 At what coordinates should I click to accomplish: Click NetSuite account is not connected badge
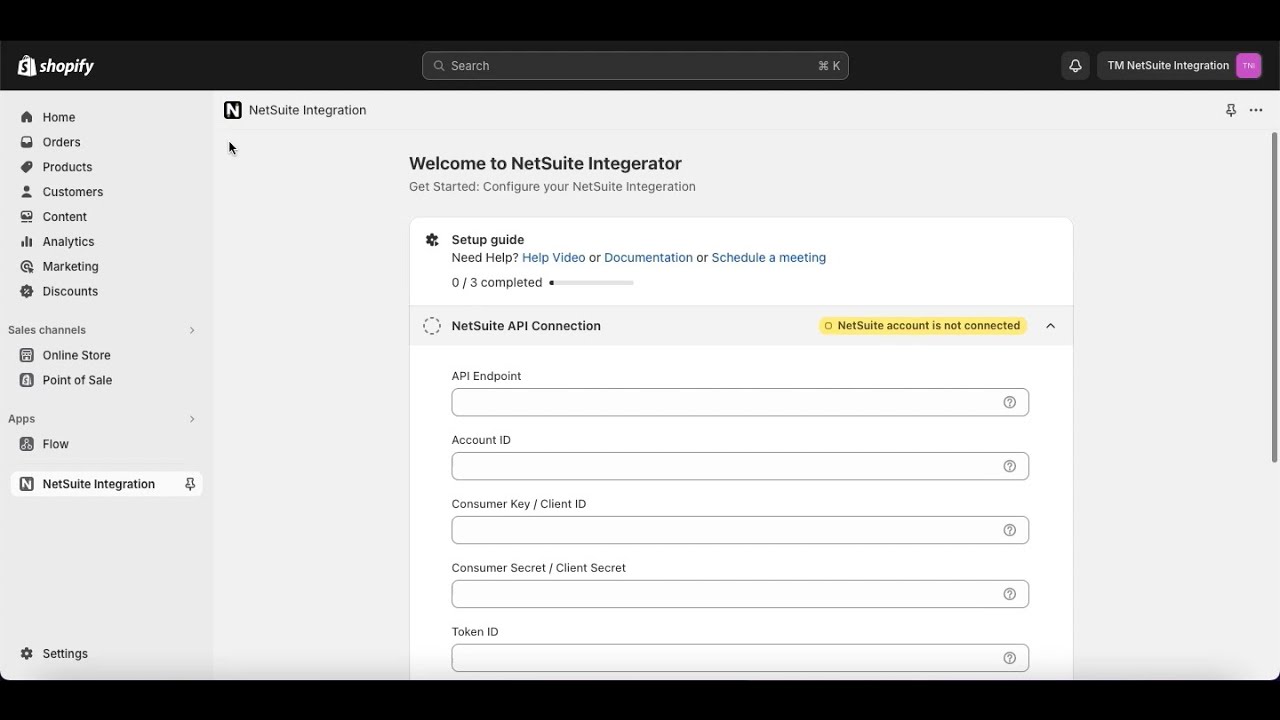point(923,326)
